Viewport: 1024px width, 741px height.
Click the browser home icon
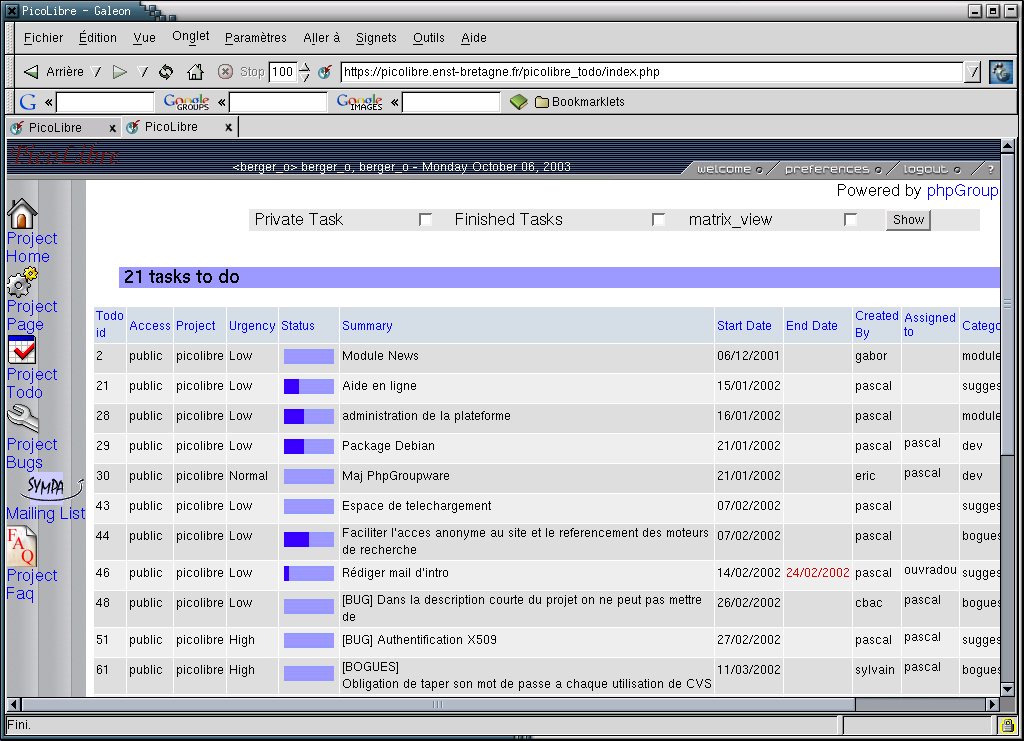coord(195,72)
